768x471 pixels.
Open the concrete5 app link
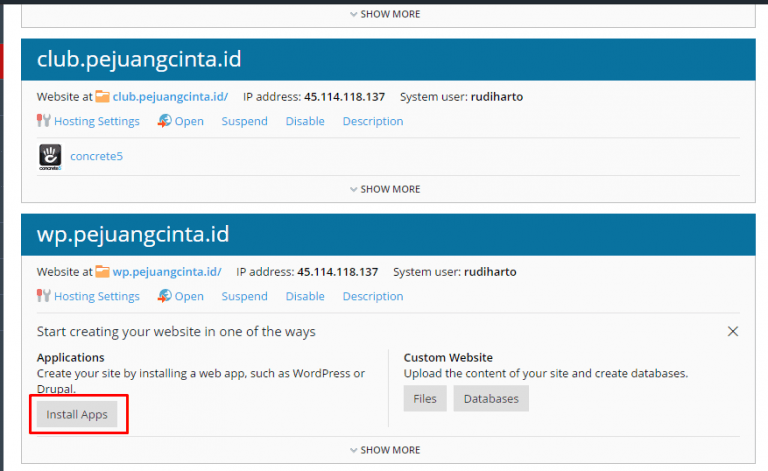[96, 156]
